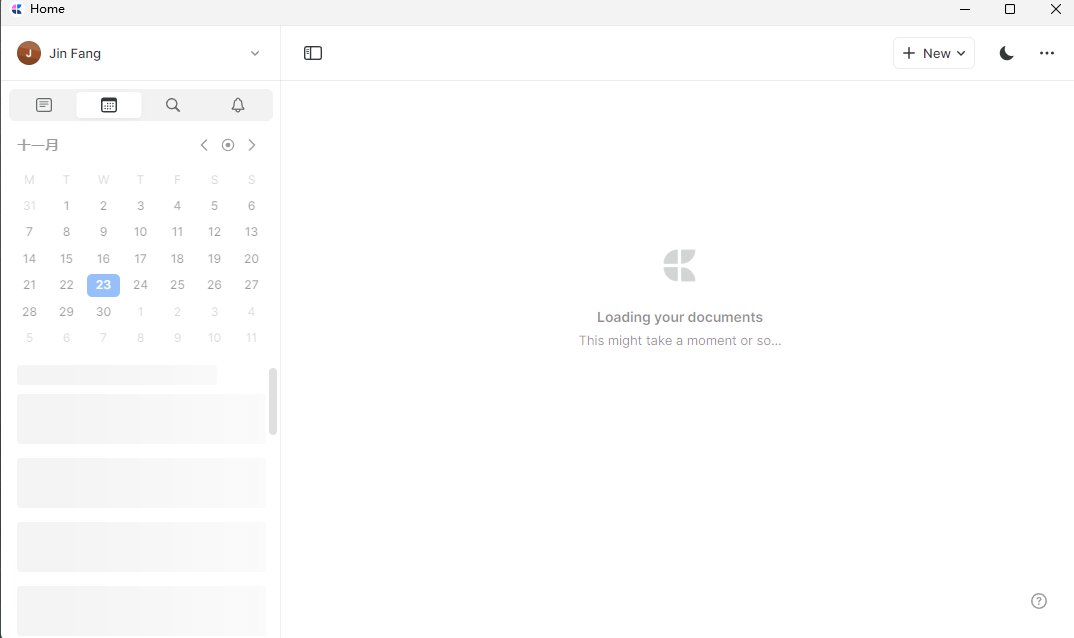Switch to the calendar tab
Screen dimensions: 1074x638
pos(109,105)
